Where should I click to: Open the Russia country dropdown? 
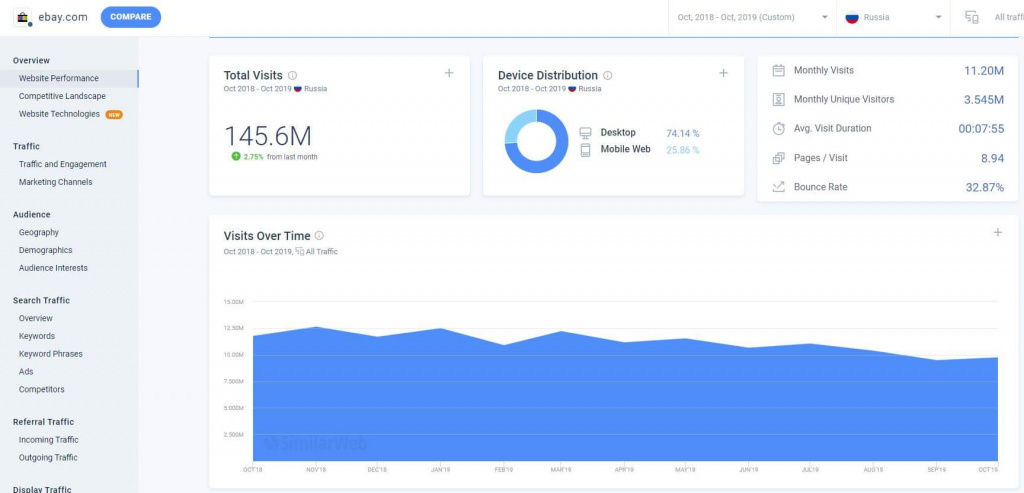[894, 17]
